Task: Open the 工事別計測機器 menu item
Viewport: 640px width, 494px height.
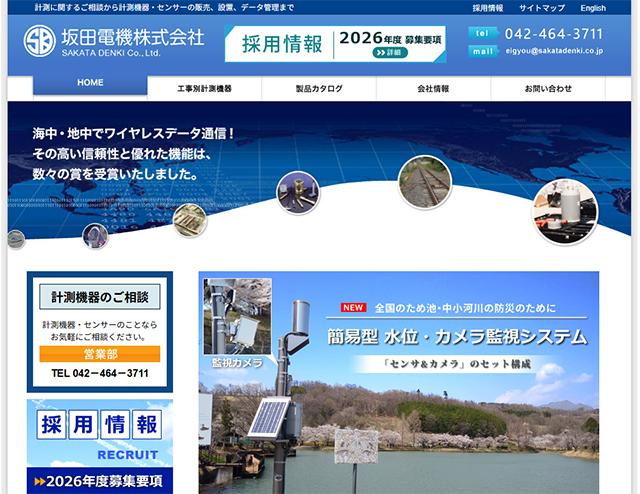Action: (204, 89)
